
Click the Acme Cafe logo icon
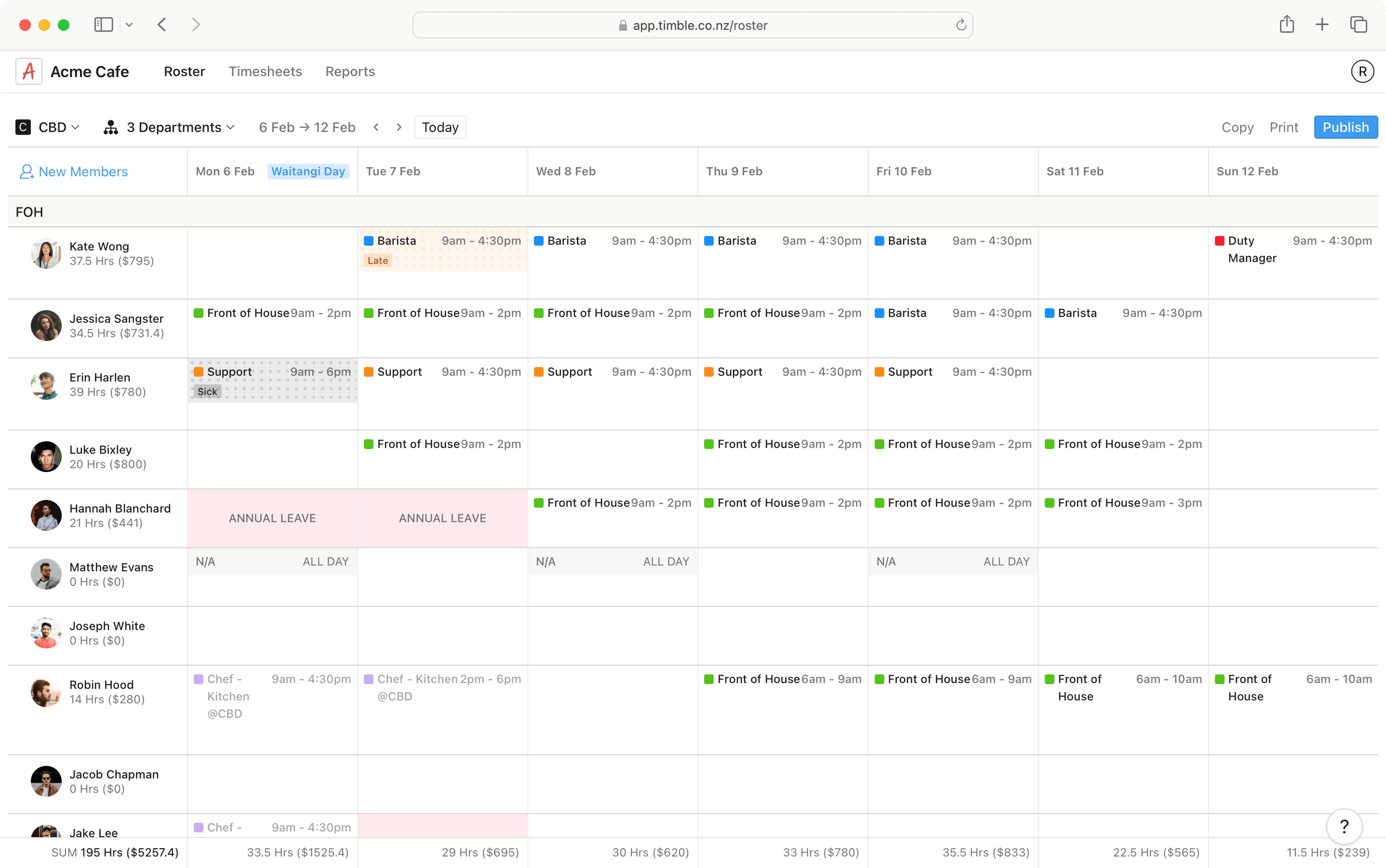pos(28,71)
